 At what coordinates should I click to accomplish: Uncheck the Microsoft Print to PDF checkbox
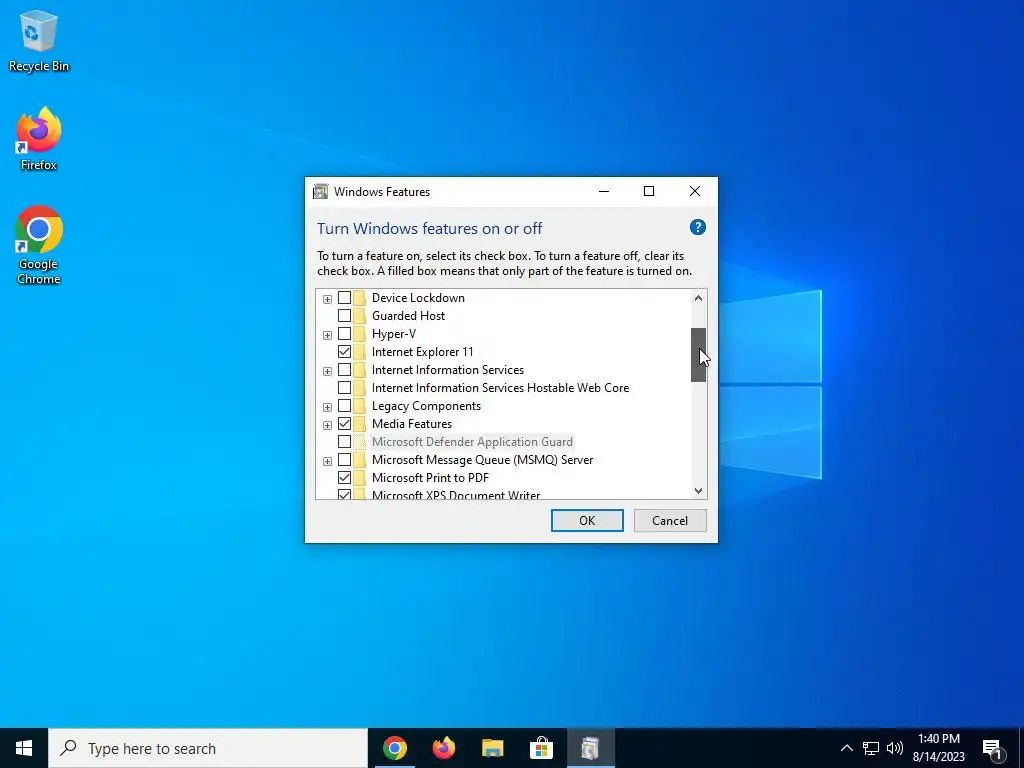click(344, 477)
